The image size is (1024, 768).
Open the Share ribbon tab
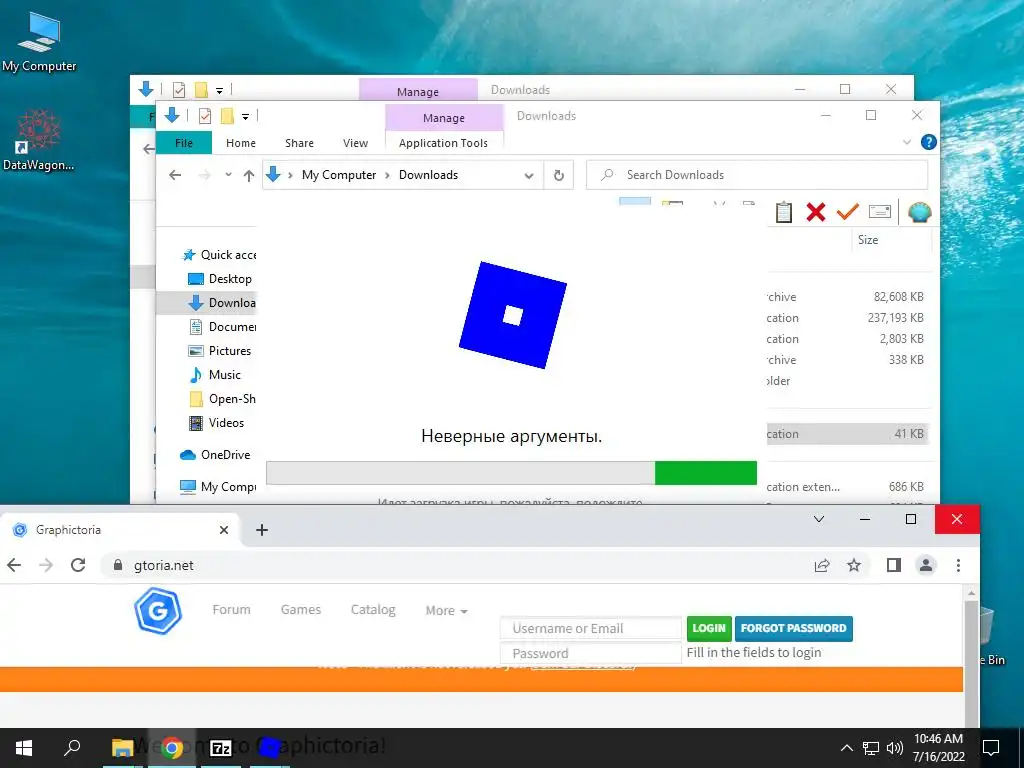point(299,143)
